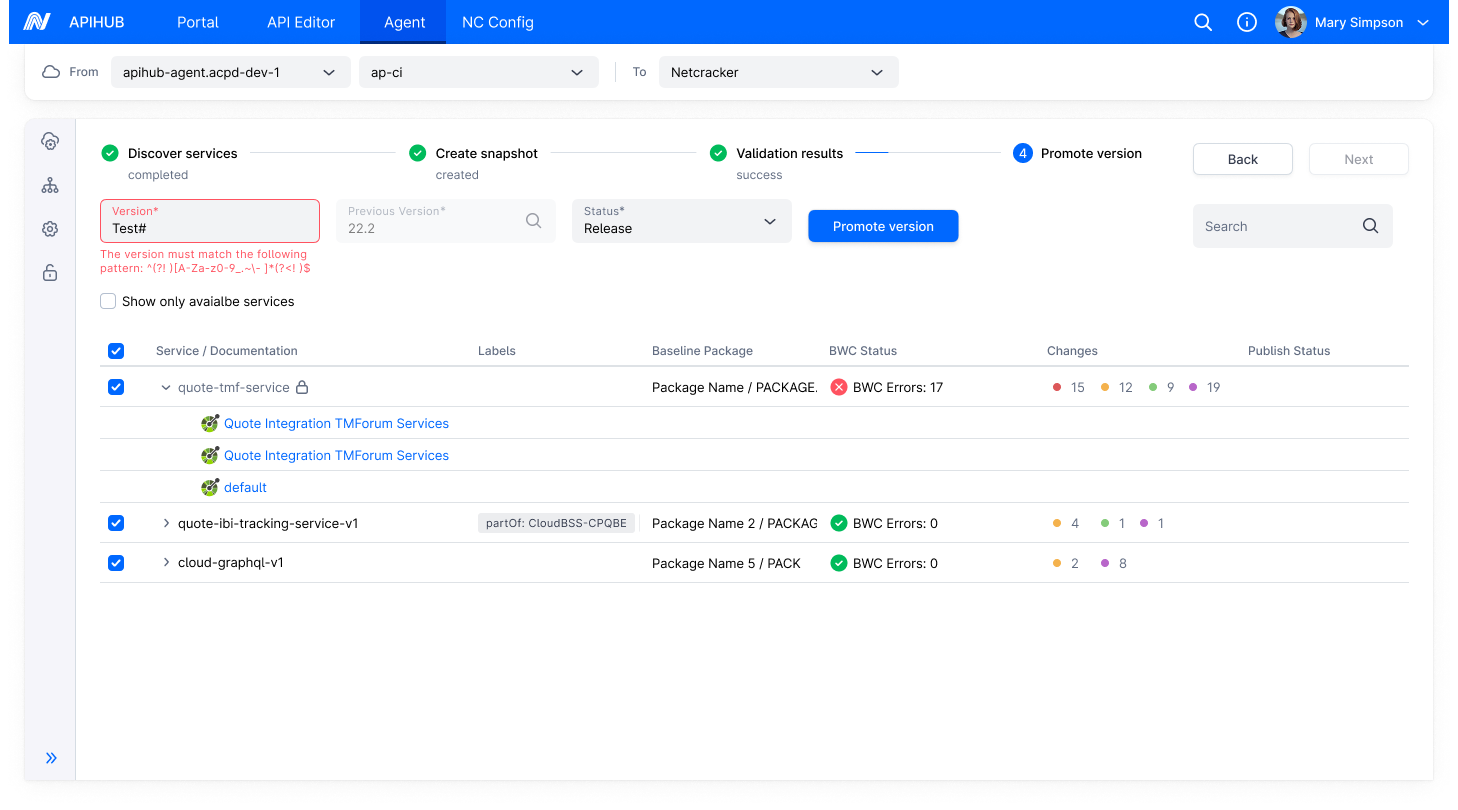Screen dimensions: 1458x810
Task: Open user menu chevron next to Mary Simpson
Action: 1424,22
